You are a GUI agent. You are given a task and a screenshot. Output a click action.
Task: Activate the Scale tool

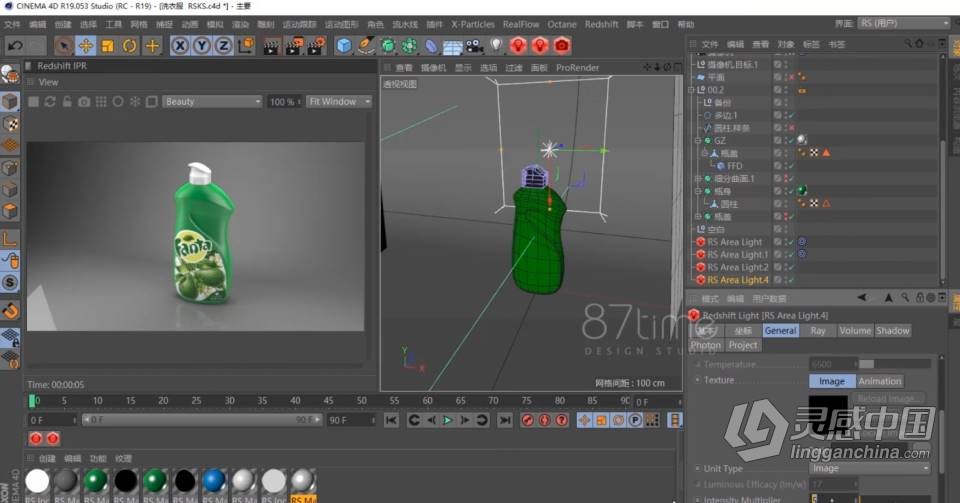108,45
